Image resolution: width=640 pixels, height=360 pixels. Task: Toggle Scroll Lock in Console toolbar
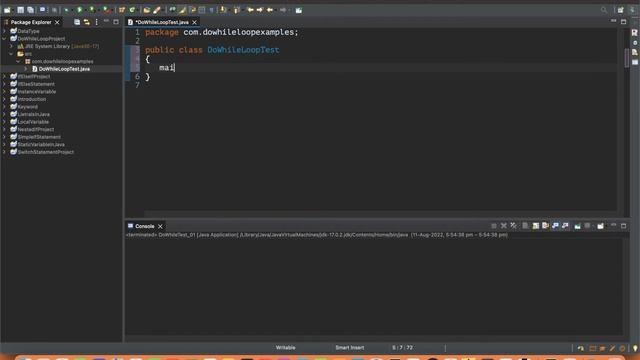pyautogui.click(x=536, y=226)
